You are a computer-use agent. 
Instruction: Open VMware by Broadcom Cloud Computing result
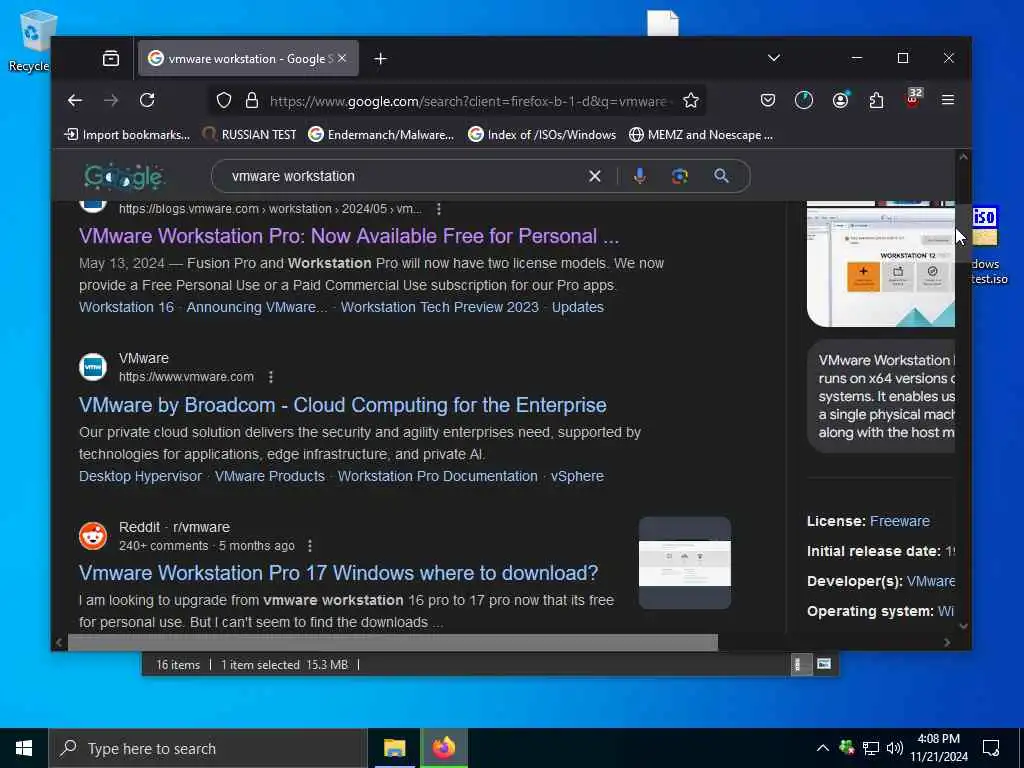pyautogui.click(x=343, y=405)
